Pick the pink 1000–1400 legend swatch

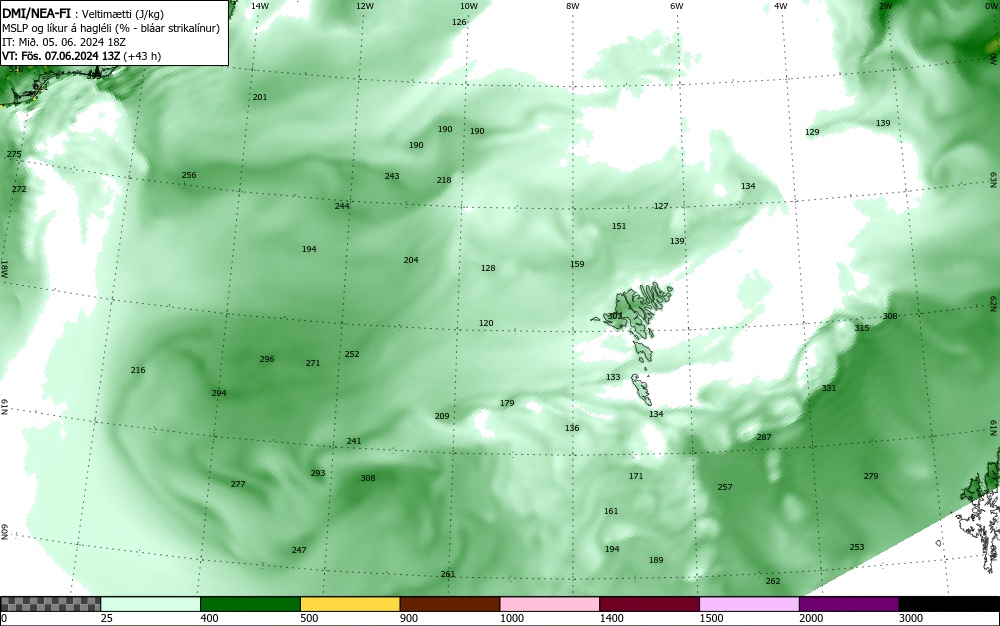[550, 604]
